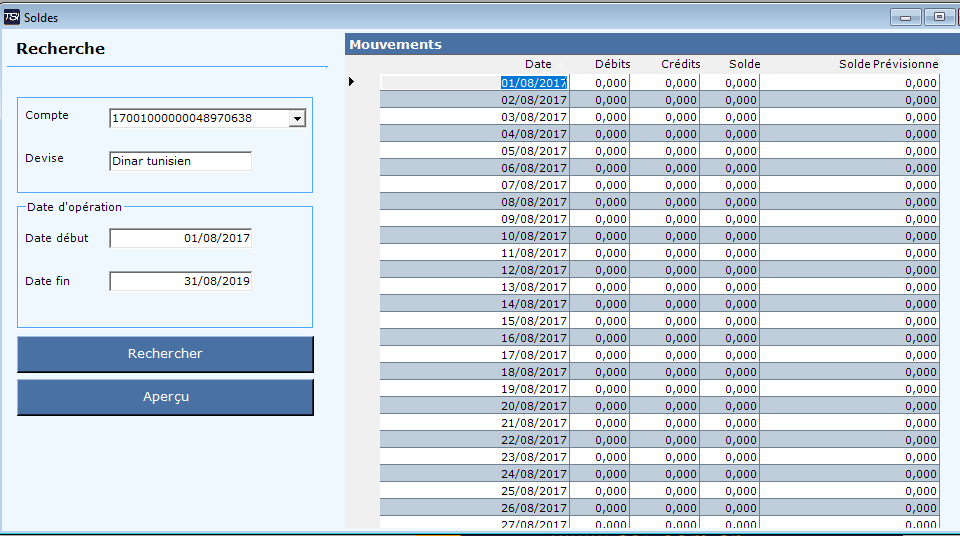Select the date cell 16/08/2017
The width and height of the screenshot is (960, 536).
[x=474, y=338]
